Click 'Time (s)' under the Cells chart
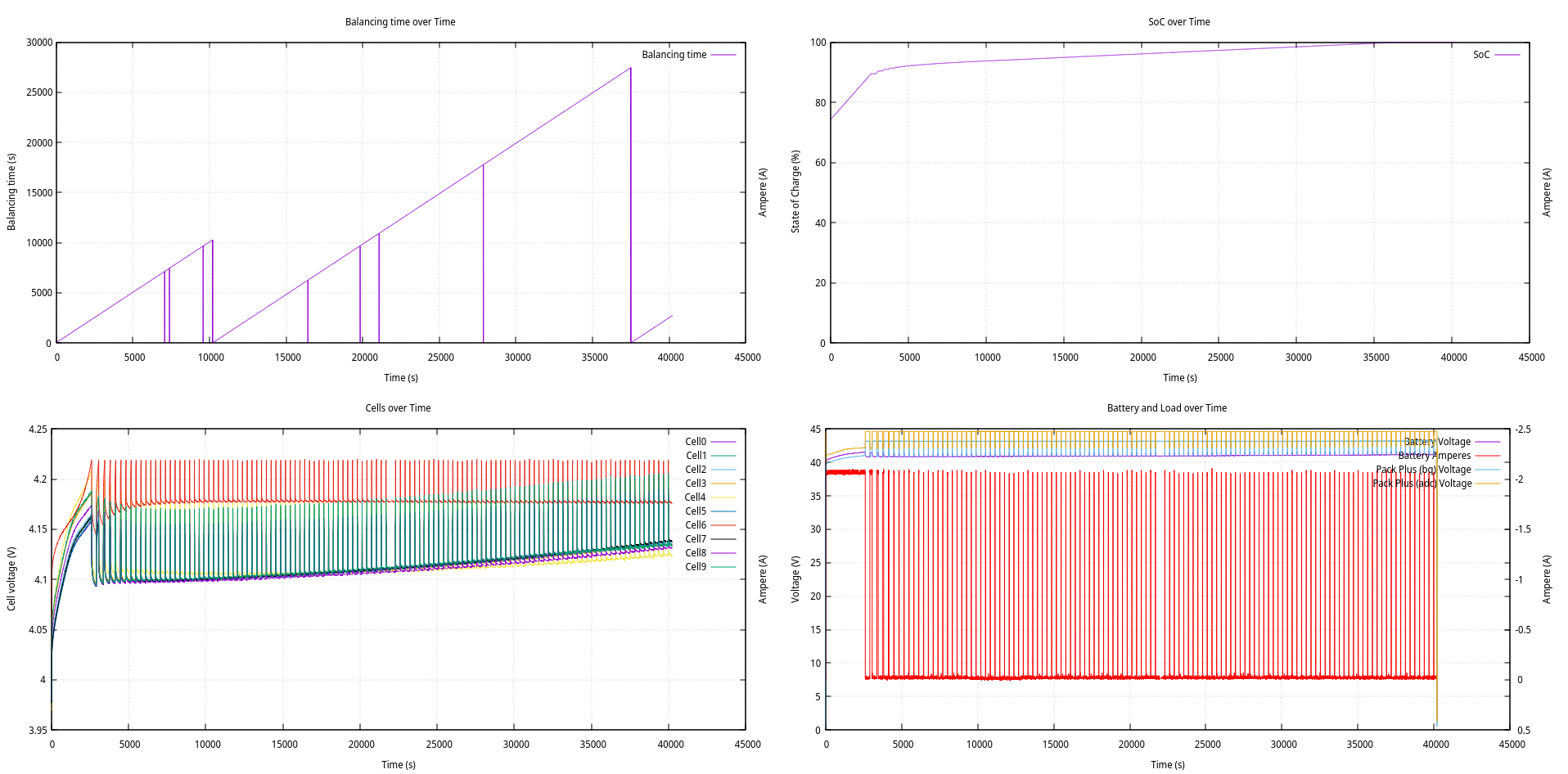This screenshot has height=774, width=1568. pyautogui.click(x=399, y=765)
